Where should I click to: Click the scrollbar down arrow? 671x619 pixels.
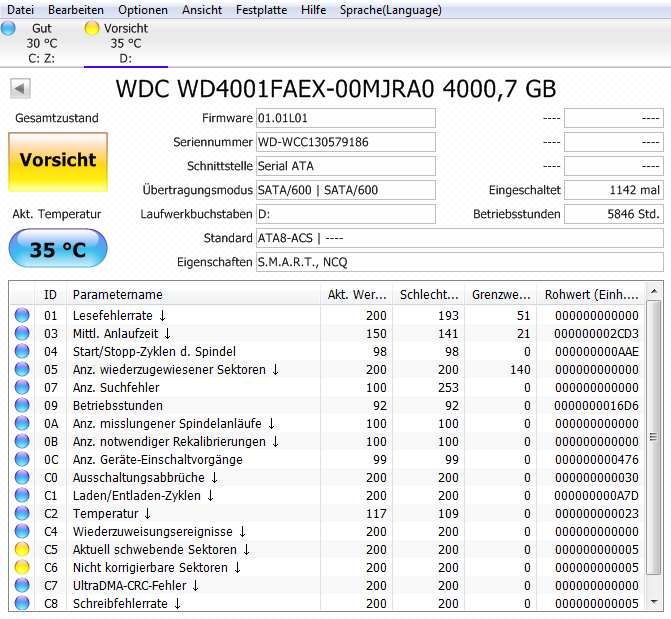(653, 602)
